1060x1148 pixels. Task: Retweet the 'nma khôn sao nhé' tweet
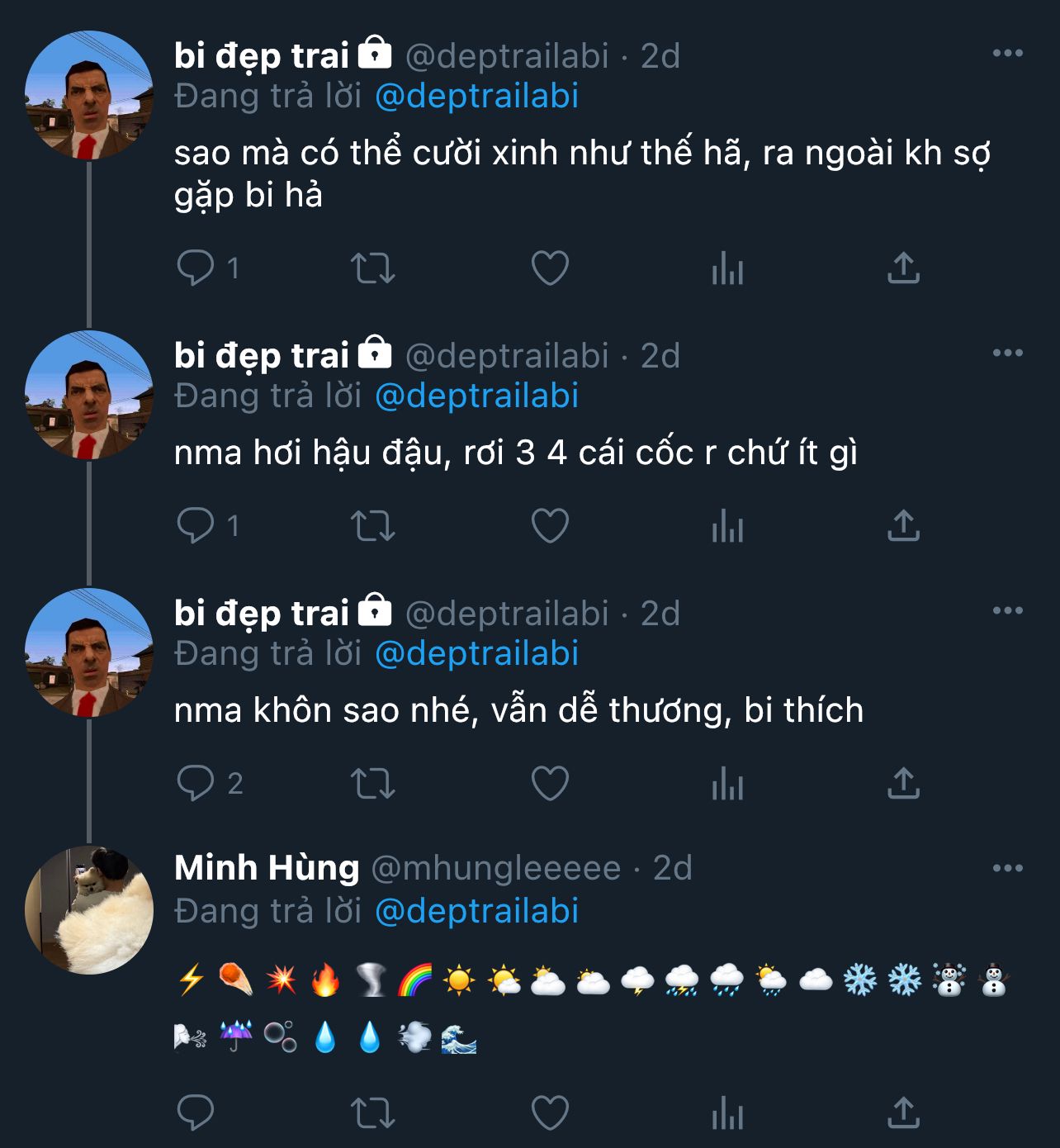pyautogui.click(x=372, y=783)
